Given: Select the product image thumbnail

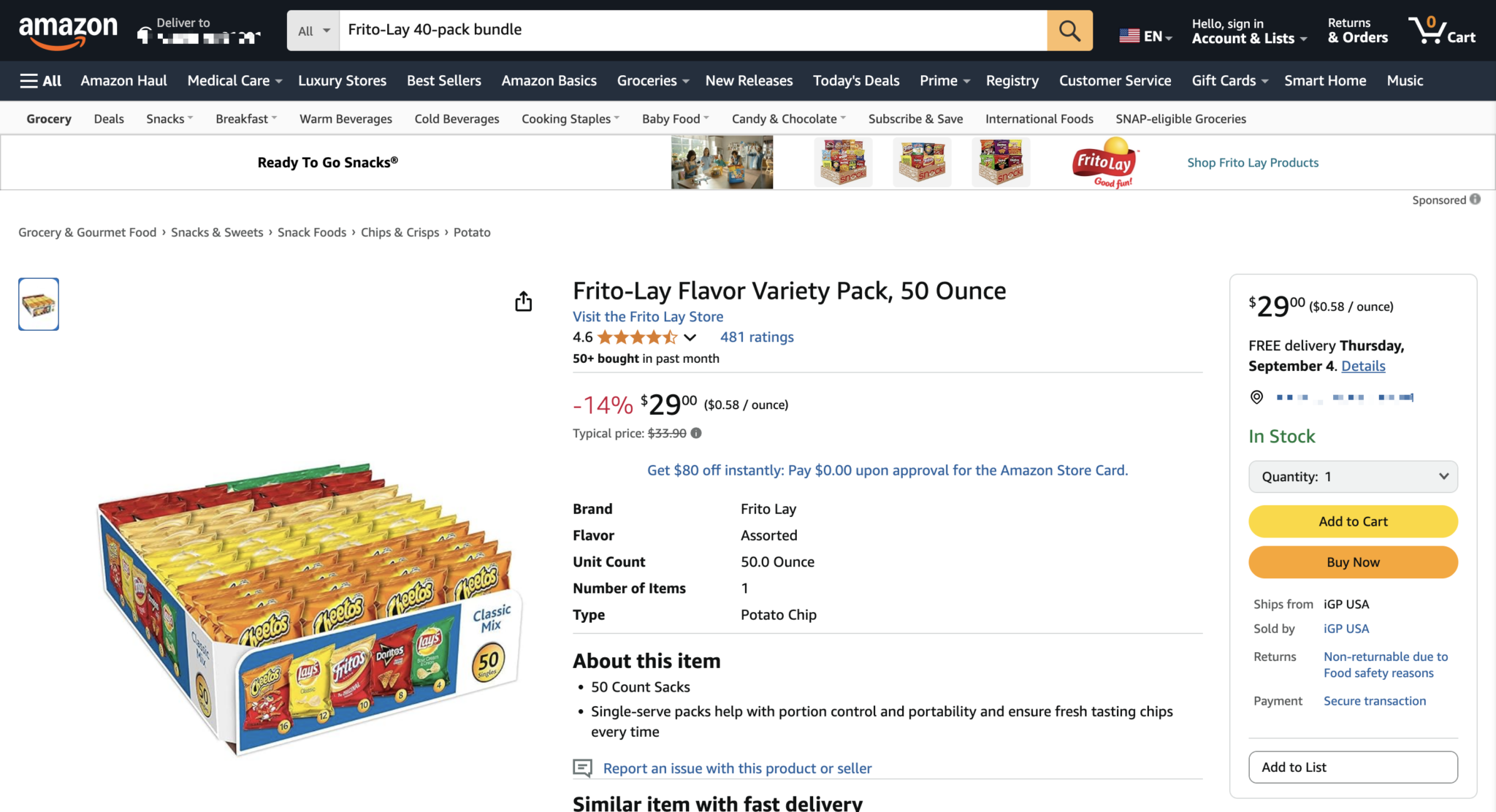Looking at the screenshot, I should (x=38, y=304).
